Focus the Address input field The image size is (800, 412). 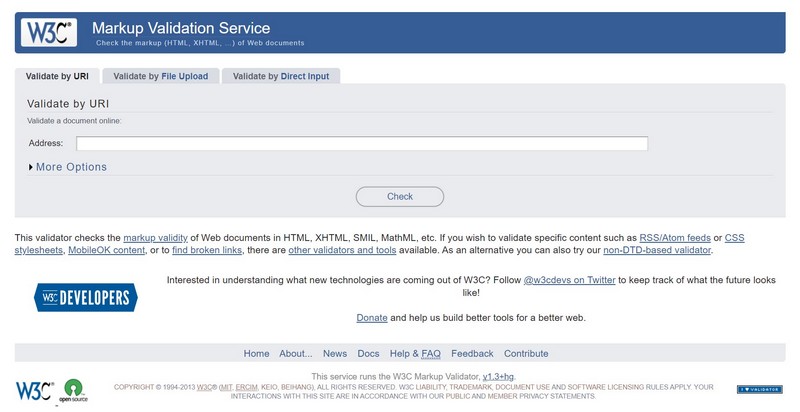pos(362,143)
